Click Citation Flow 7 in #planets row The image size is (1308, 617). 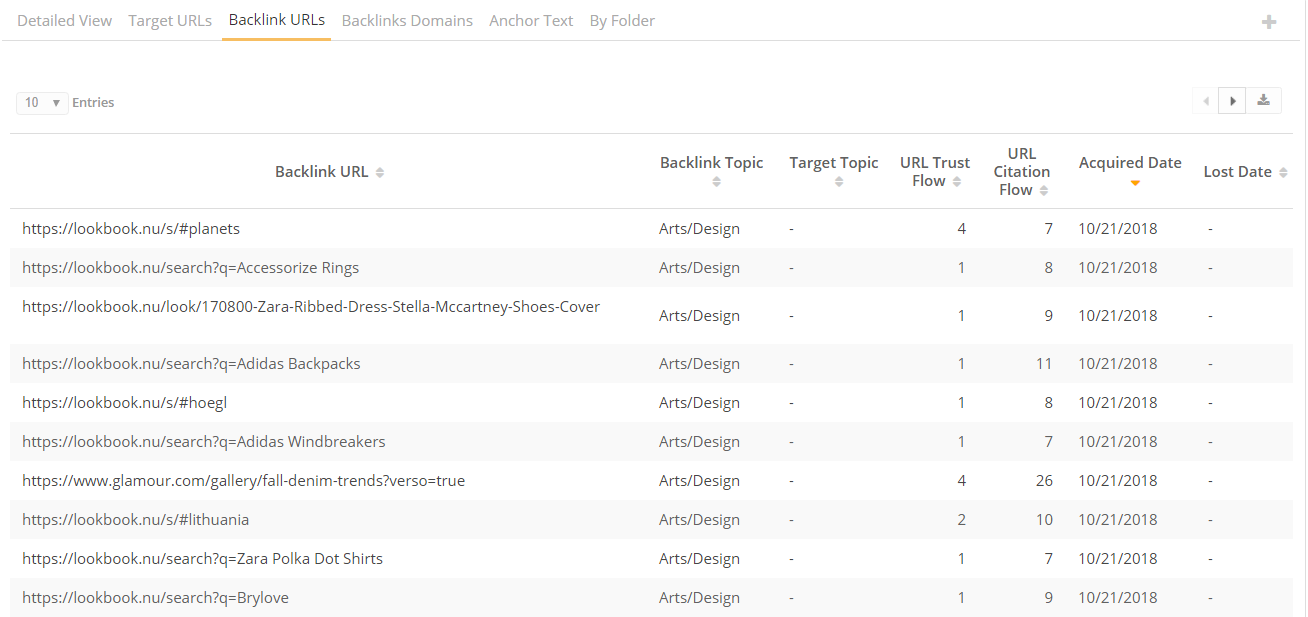point(1049,228)
